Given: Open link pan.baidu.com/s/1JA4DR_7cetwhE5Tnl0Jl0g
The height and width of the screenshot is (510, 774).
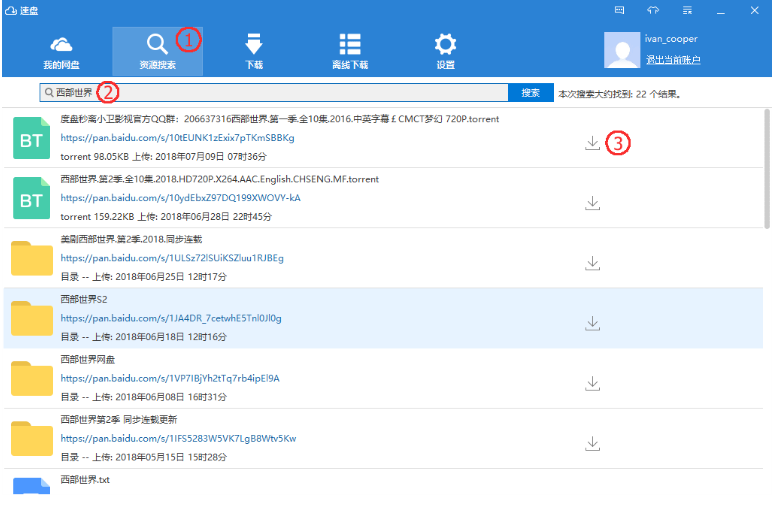Looking at the screenshot, I should point(170,318).
